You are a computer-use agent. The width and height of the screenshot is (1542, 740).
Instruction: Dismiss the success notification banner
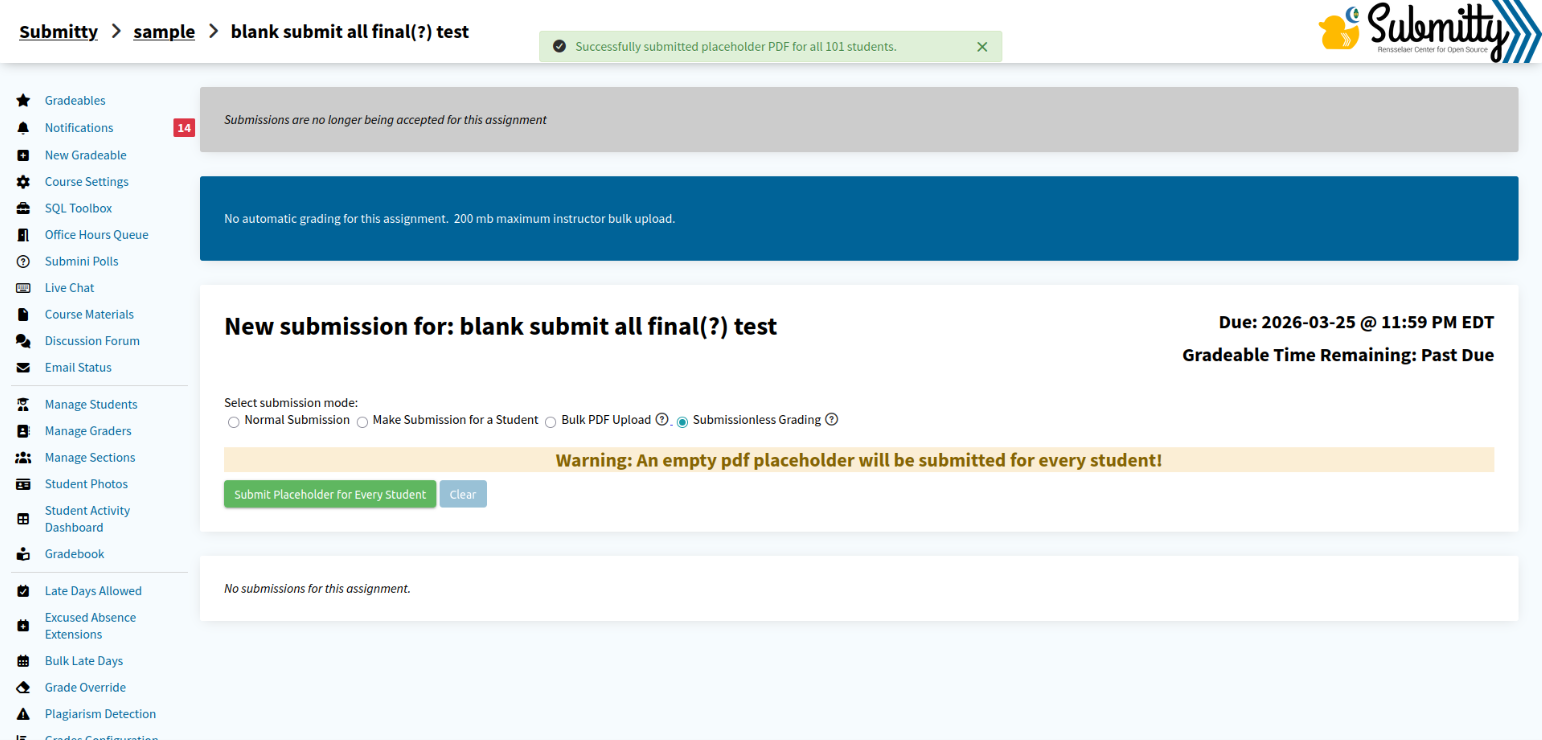pos(982,47)
